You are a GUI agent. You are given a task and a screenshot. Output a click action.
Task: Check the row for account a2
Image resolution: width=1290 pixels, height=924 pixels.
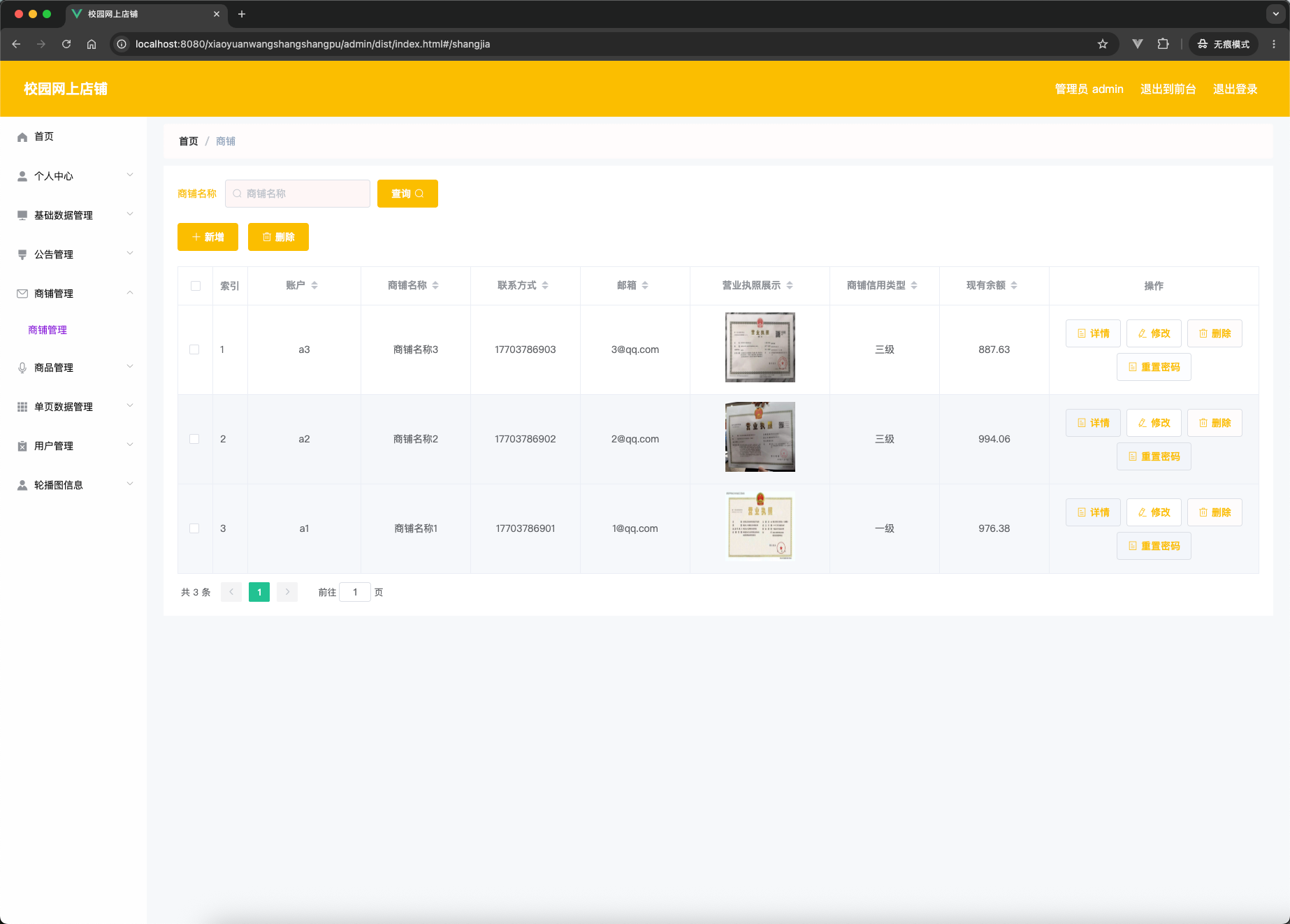point(194,439)
